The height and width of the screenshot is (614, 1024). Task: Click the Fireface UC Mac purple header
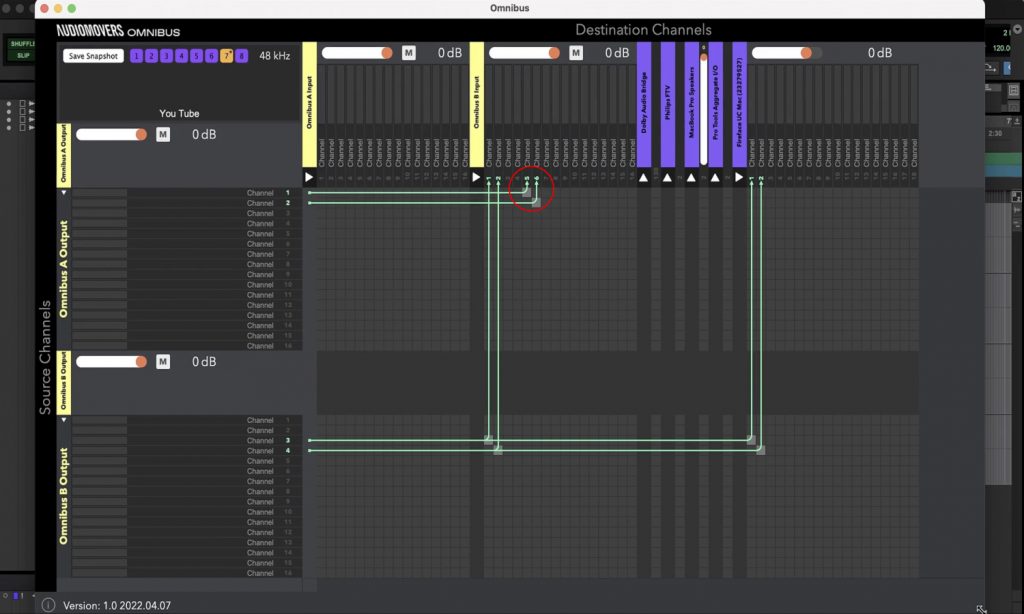739,105
